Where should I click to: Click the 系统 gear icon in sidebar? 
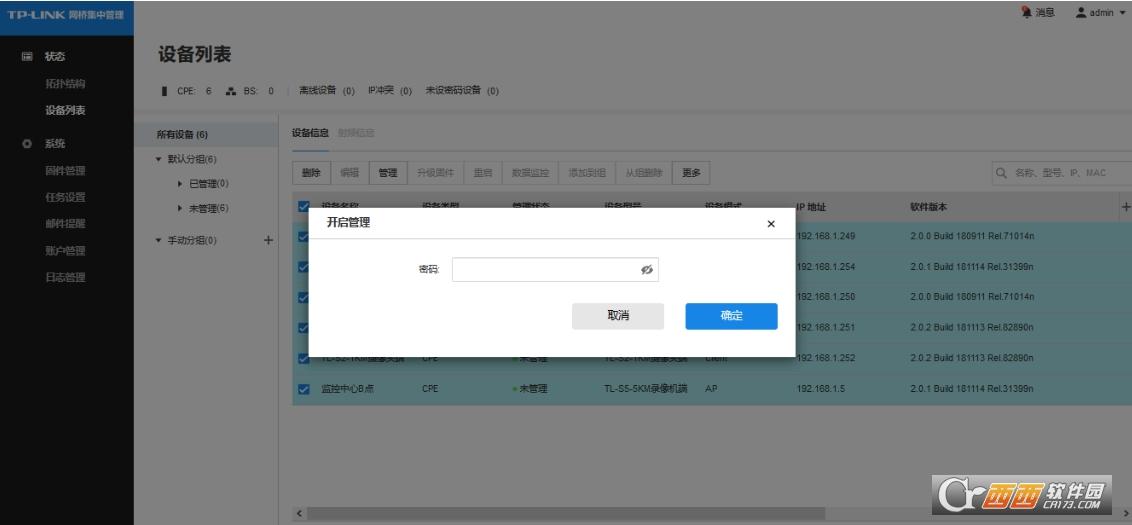[28, 144]
